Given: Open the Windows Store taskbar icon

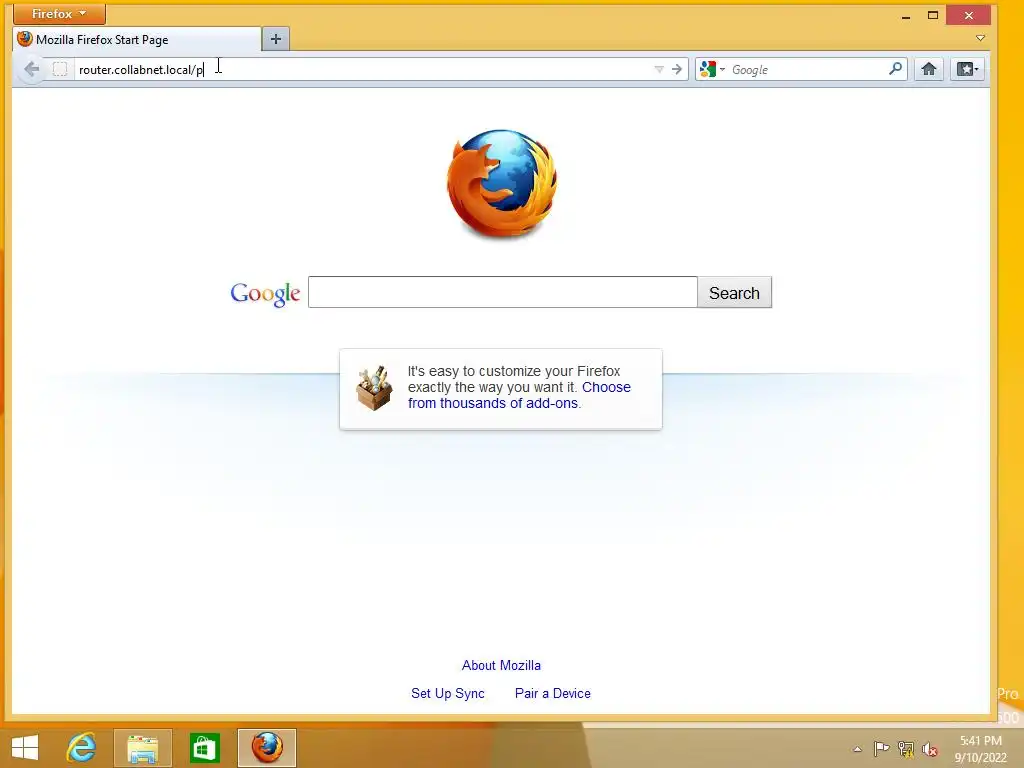Looking at the screenshot, I should [x=204, y=748].
